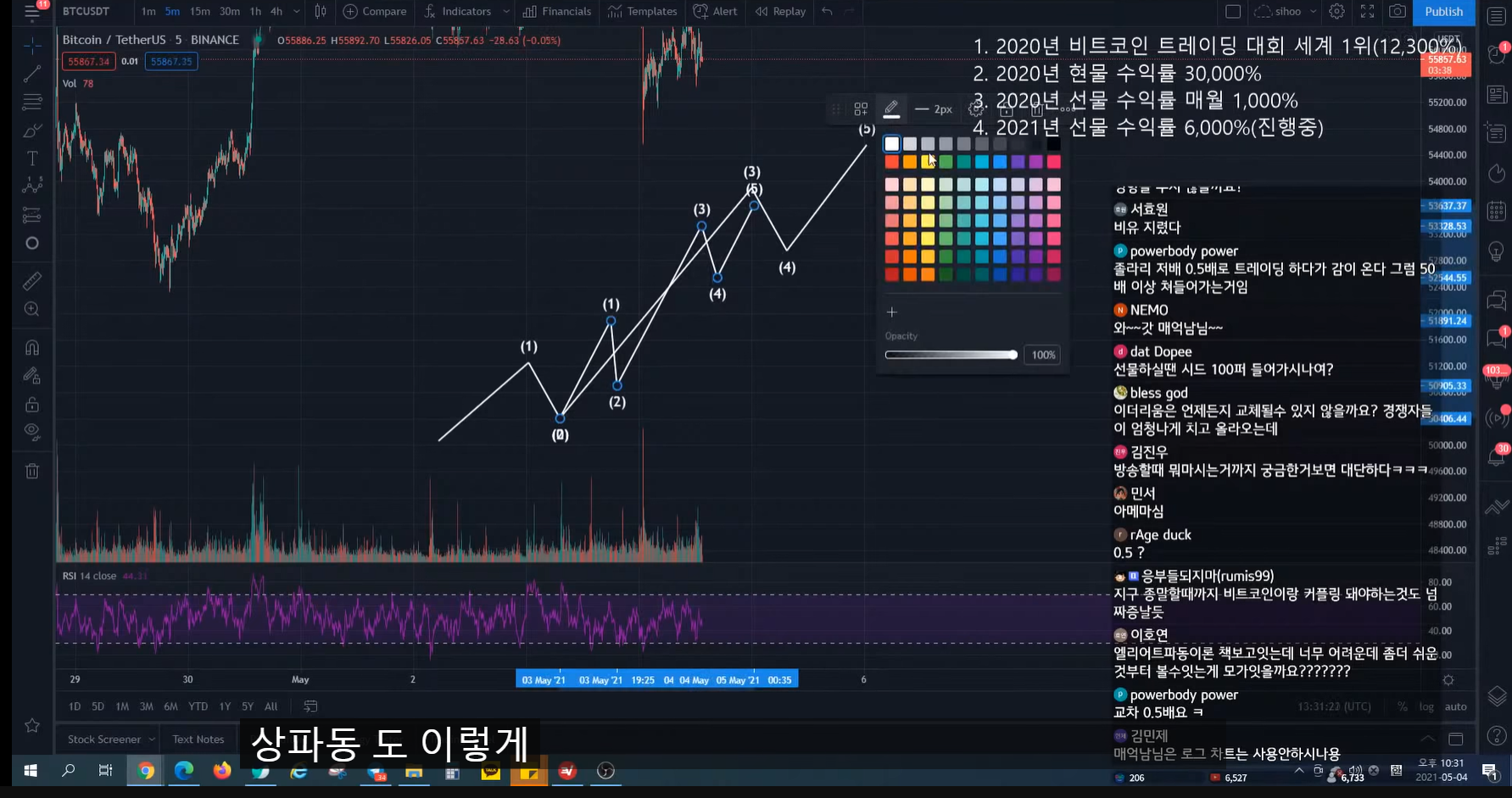1512x798 pixels.
Task: Click the 100% opacity value field
Action: 1044,354
